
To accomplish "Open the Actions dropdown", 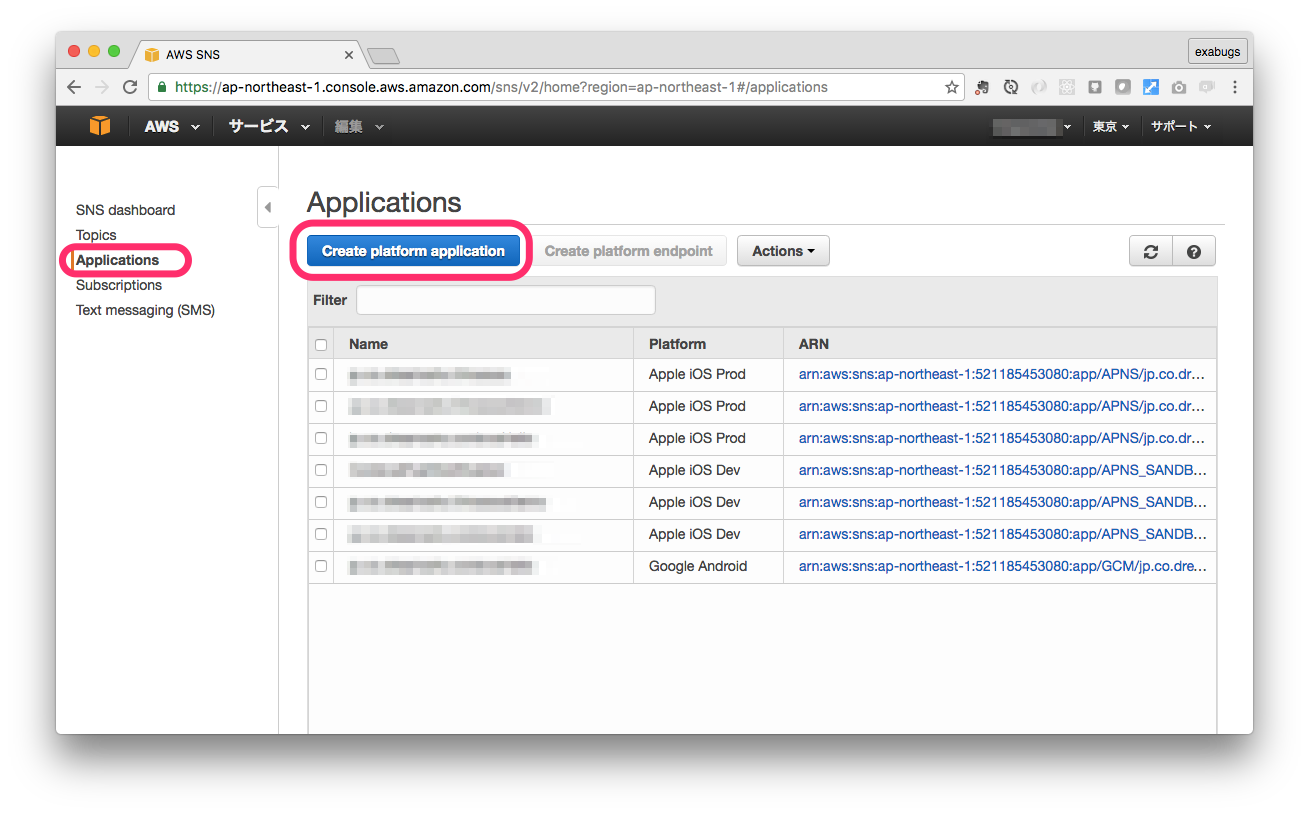I will [783, 251].
